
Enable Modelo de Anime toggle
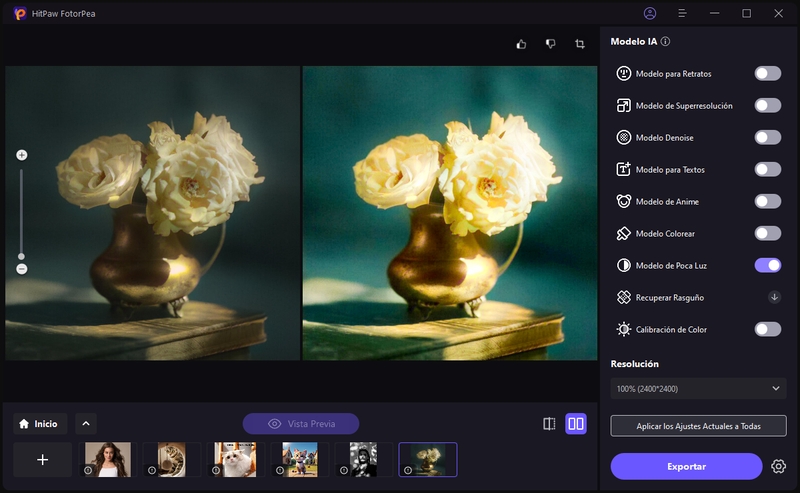point(768,202)
